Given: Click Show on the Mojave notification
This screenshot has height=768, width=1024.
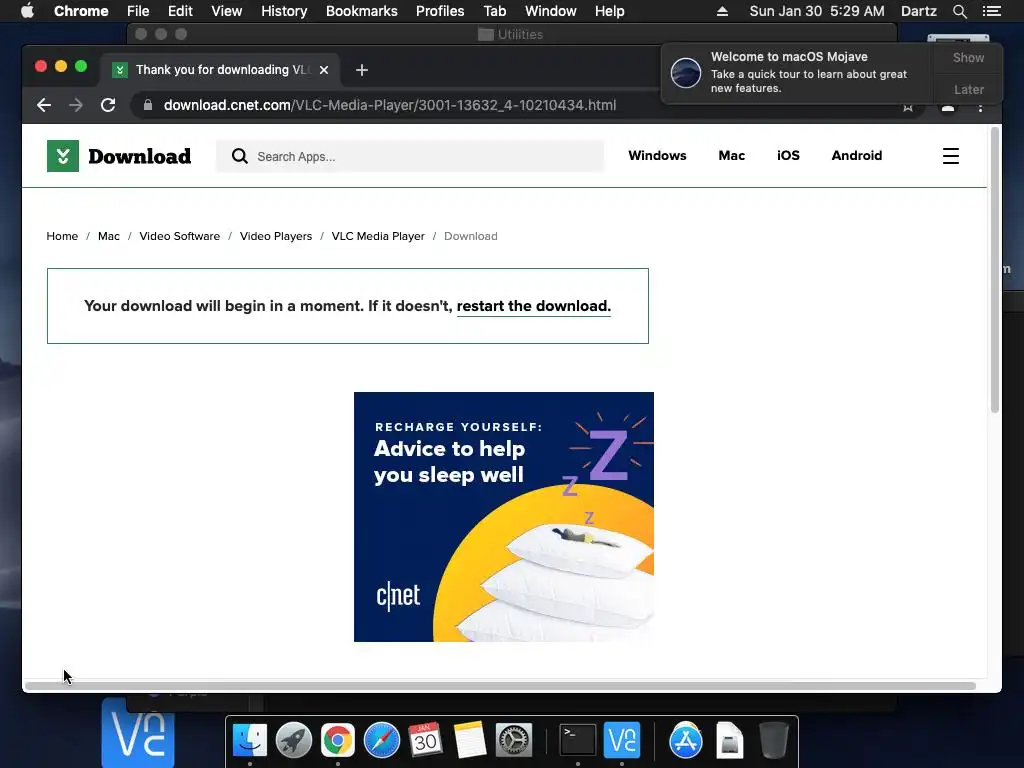Looking at the screenshot, I should point(968,57).
